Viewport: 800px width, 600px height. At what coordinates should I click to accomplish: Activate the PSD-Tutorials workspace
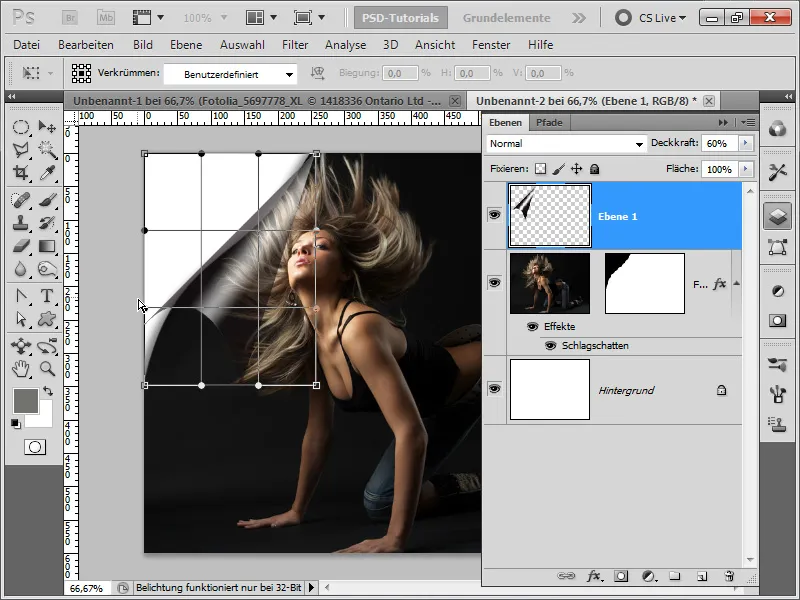pos(401,18)
